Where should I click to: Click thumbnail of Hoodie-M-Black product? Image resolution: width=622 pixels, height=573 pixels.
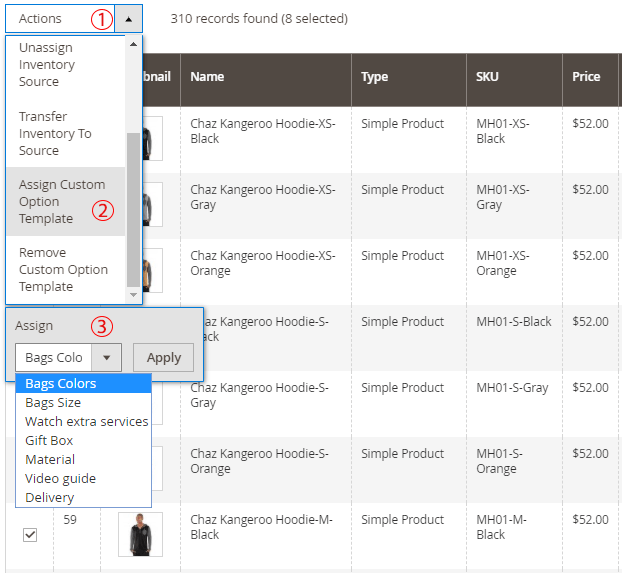coord(140,535)
